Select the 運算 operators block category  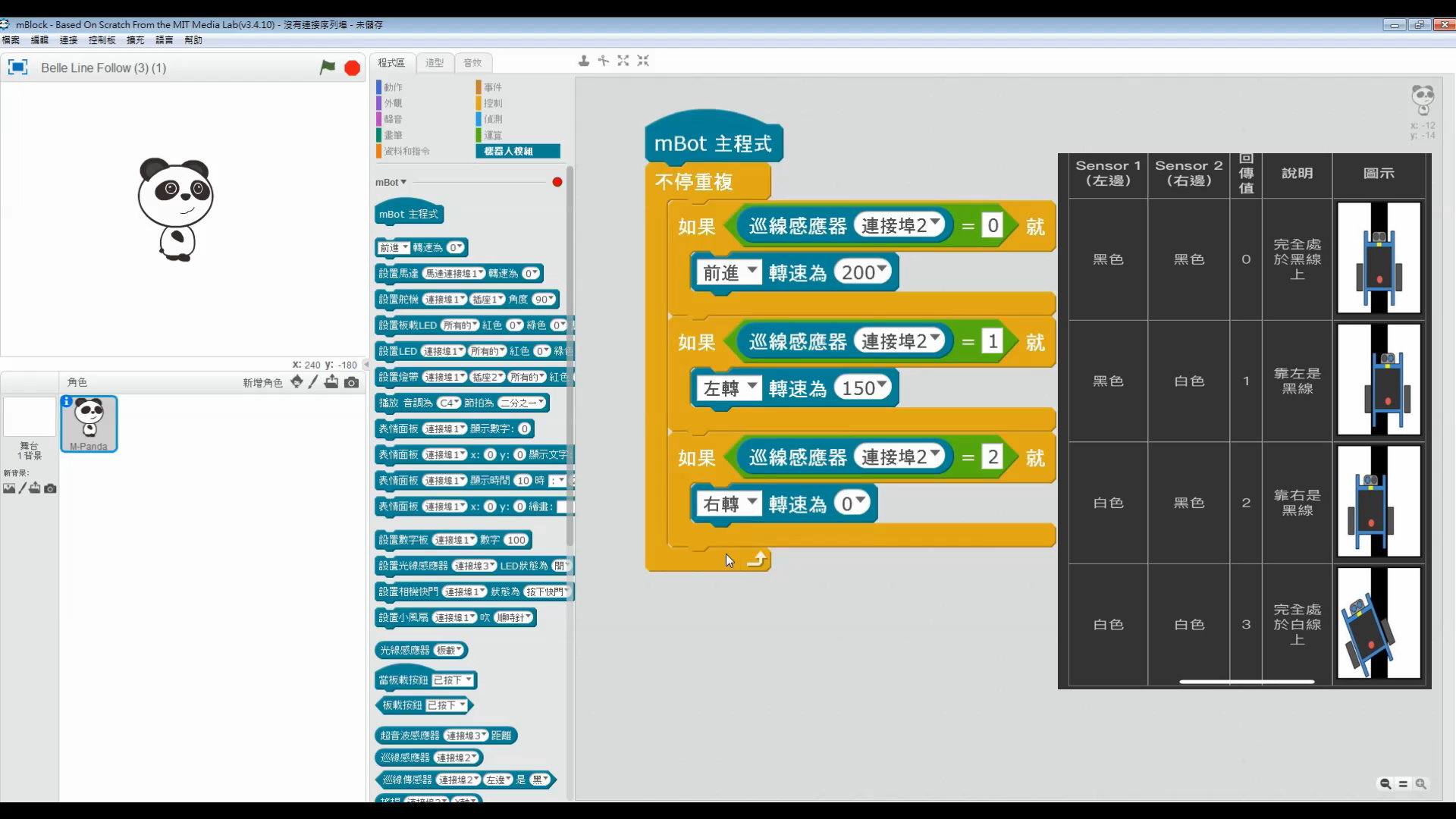point(493,135)
